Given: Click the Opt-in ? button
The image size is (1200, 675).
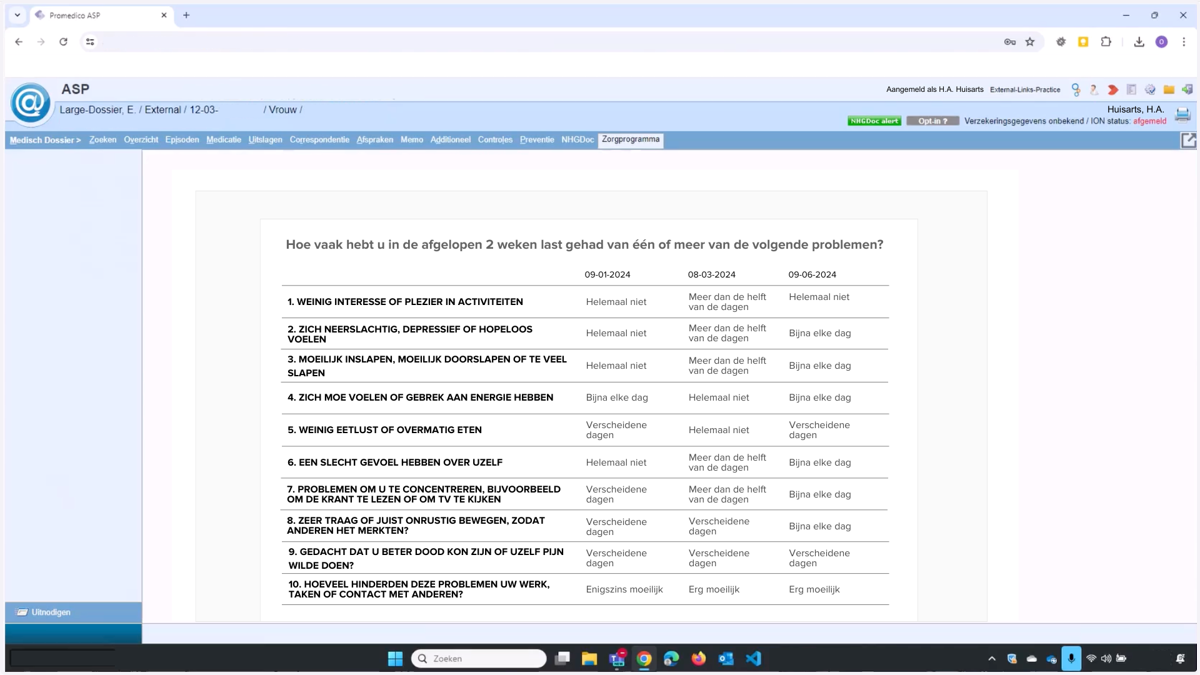Looking at the screenshot, I should 933,121.
